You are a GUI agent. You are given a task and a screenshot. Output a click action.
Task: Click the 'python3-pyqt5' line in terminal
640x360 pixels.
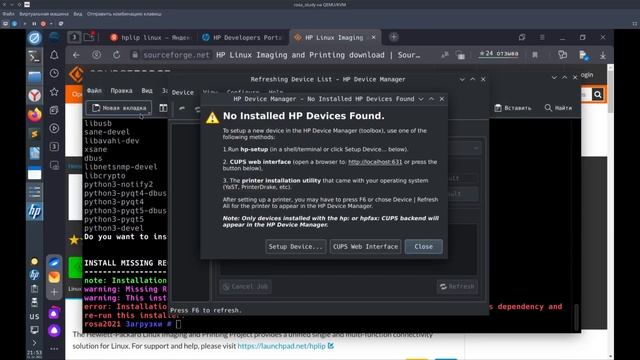click(x=114, y=220)
